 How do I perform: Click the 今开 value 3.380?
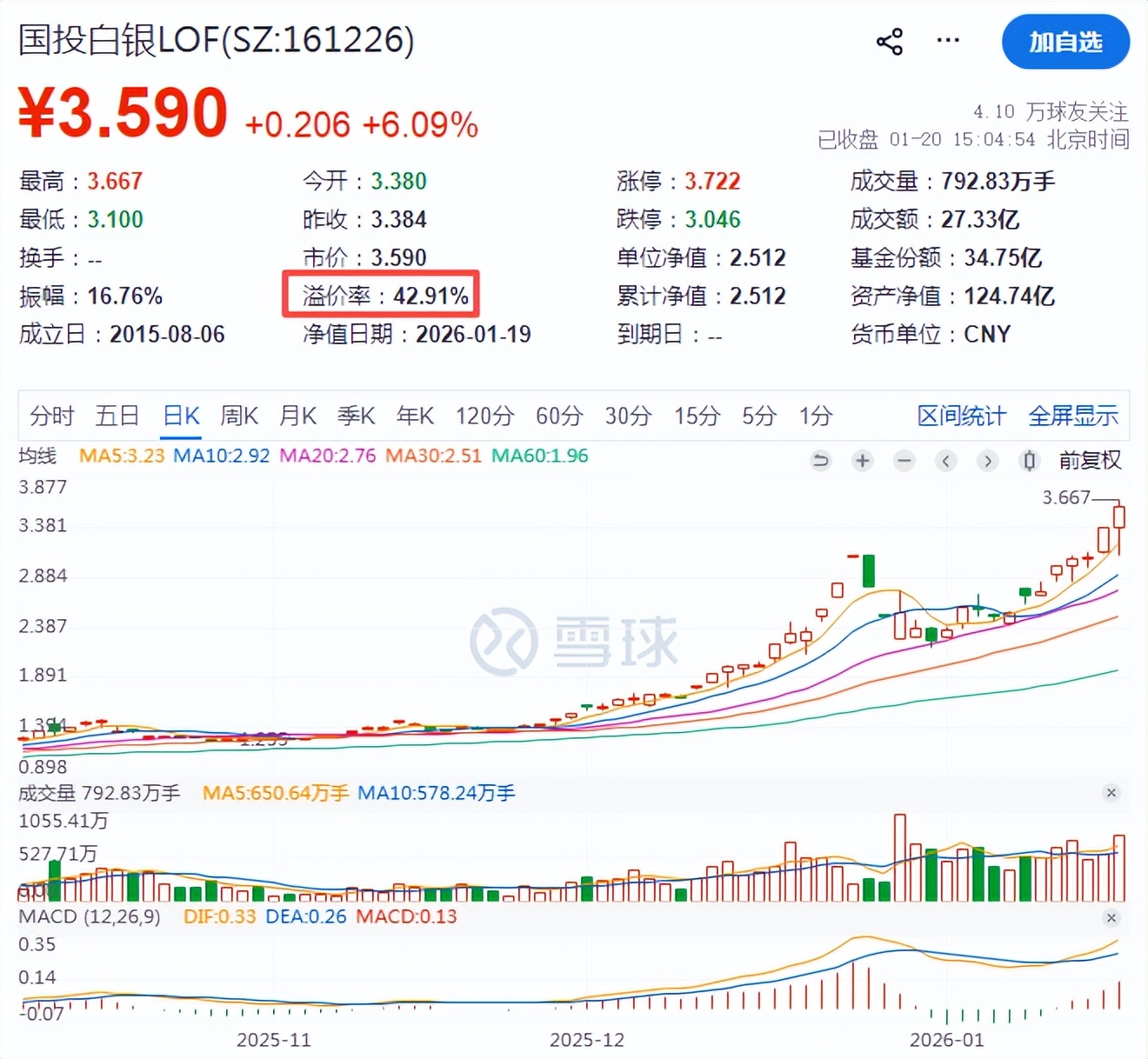(399, 182)
